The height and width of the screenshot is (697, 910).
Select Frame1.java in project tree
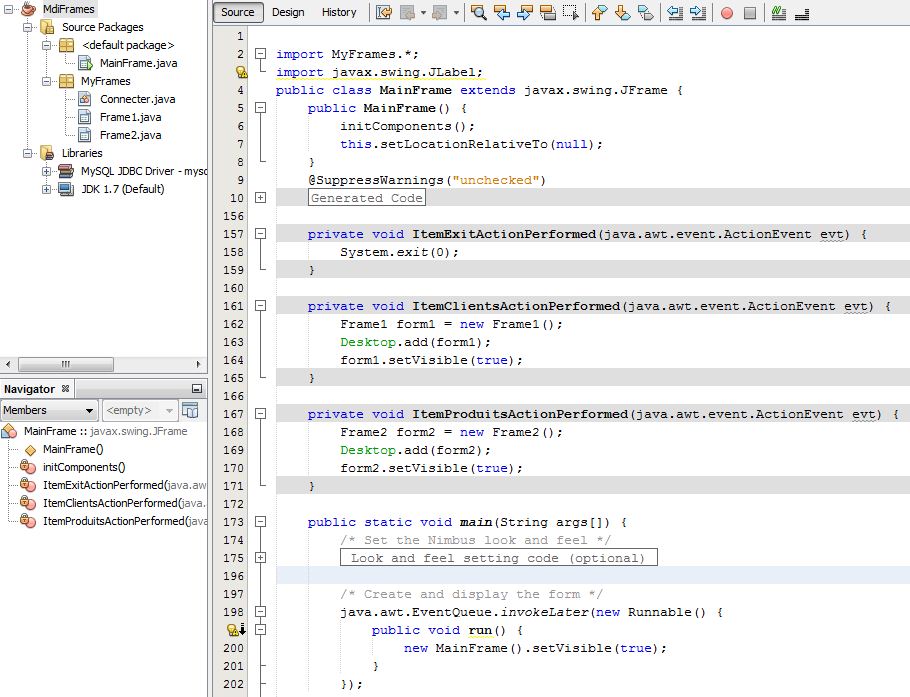click(131, 117)
